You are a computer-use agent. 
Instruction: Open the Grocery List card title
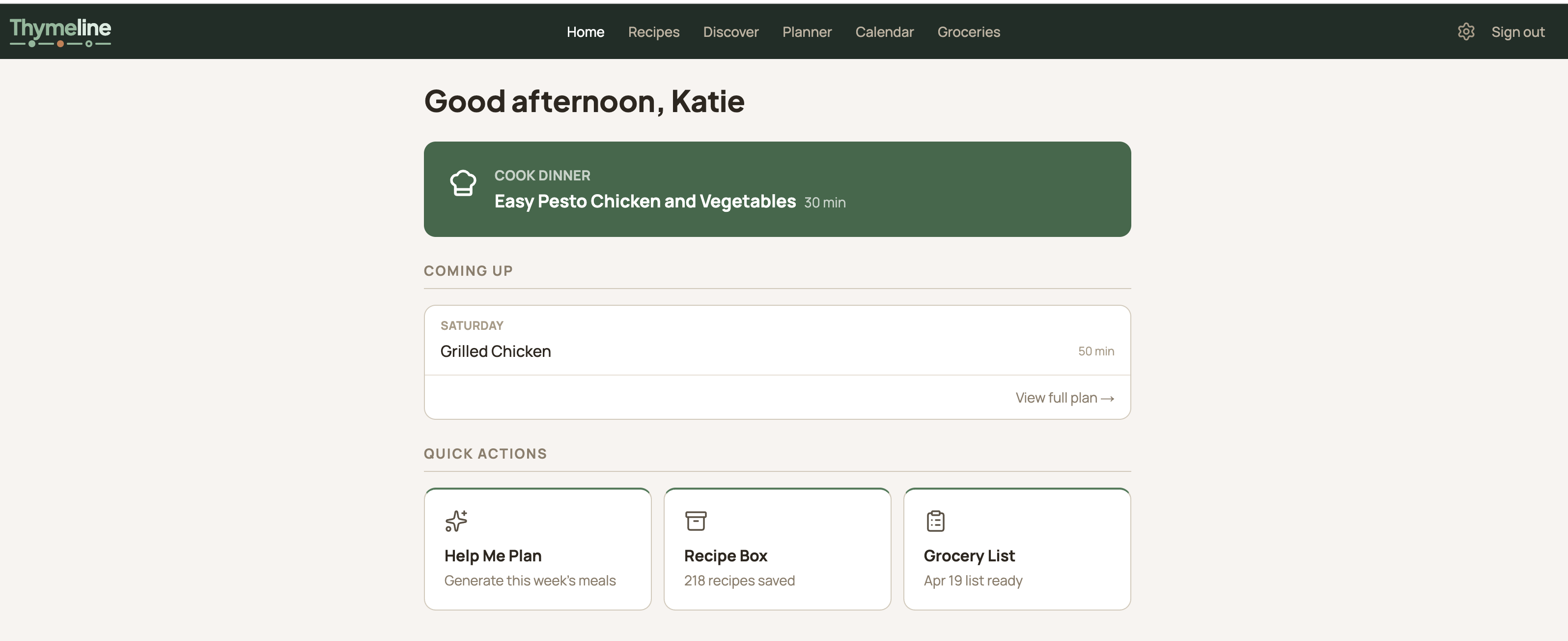click(969, 555)
